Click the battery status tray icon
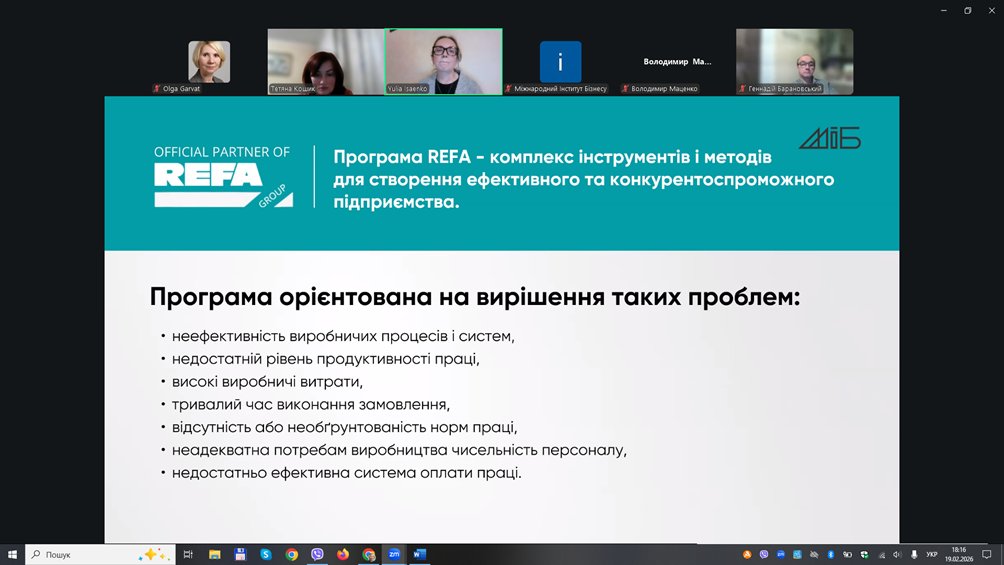1004x565 pixels. pyautogui.click(x=847, y=554)
